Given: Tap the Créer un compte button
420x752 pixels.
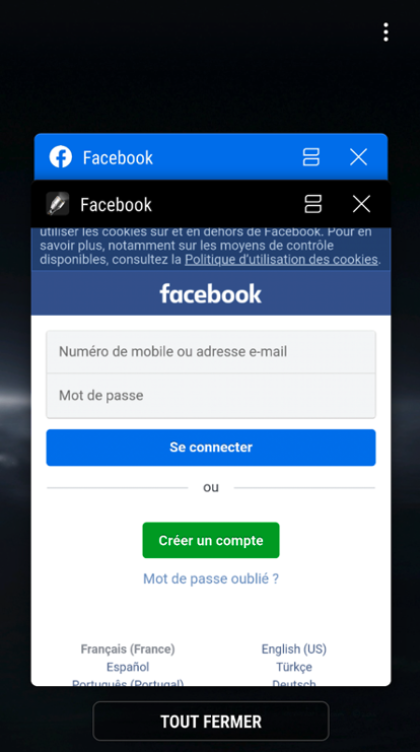Looking at the screenshot, I should point(211,540).
